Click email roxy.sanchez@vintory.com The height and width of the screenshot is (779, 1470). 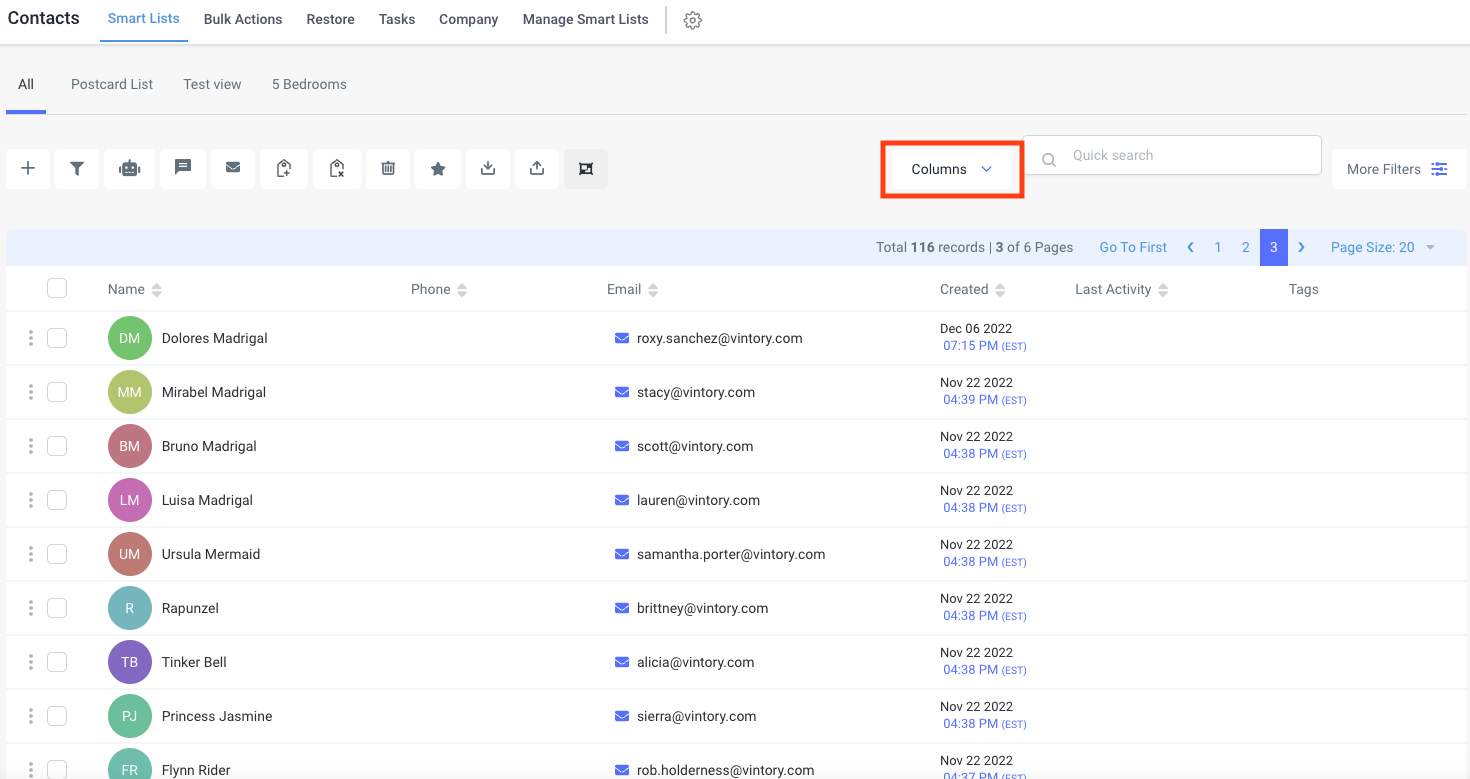pos(720,338)
